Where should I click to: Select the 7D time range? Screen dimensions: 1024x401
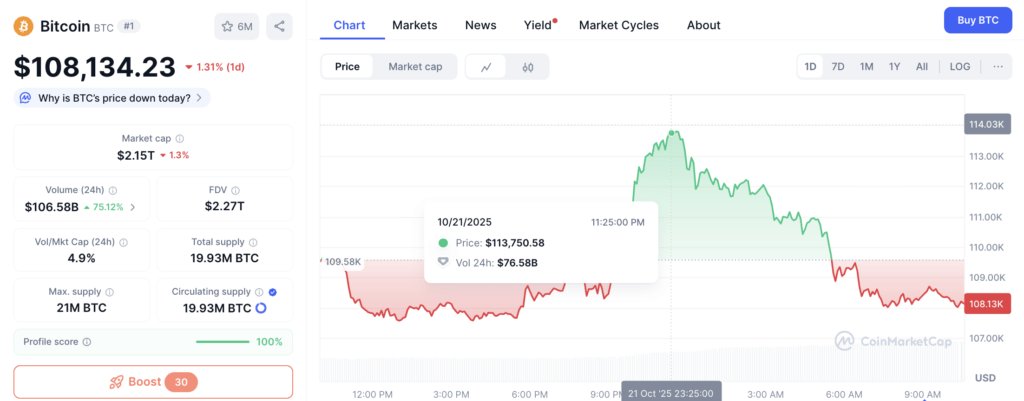click(x=838, y=67)
